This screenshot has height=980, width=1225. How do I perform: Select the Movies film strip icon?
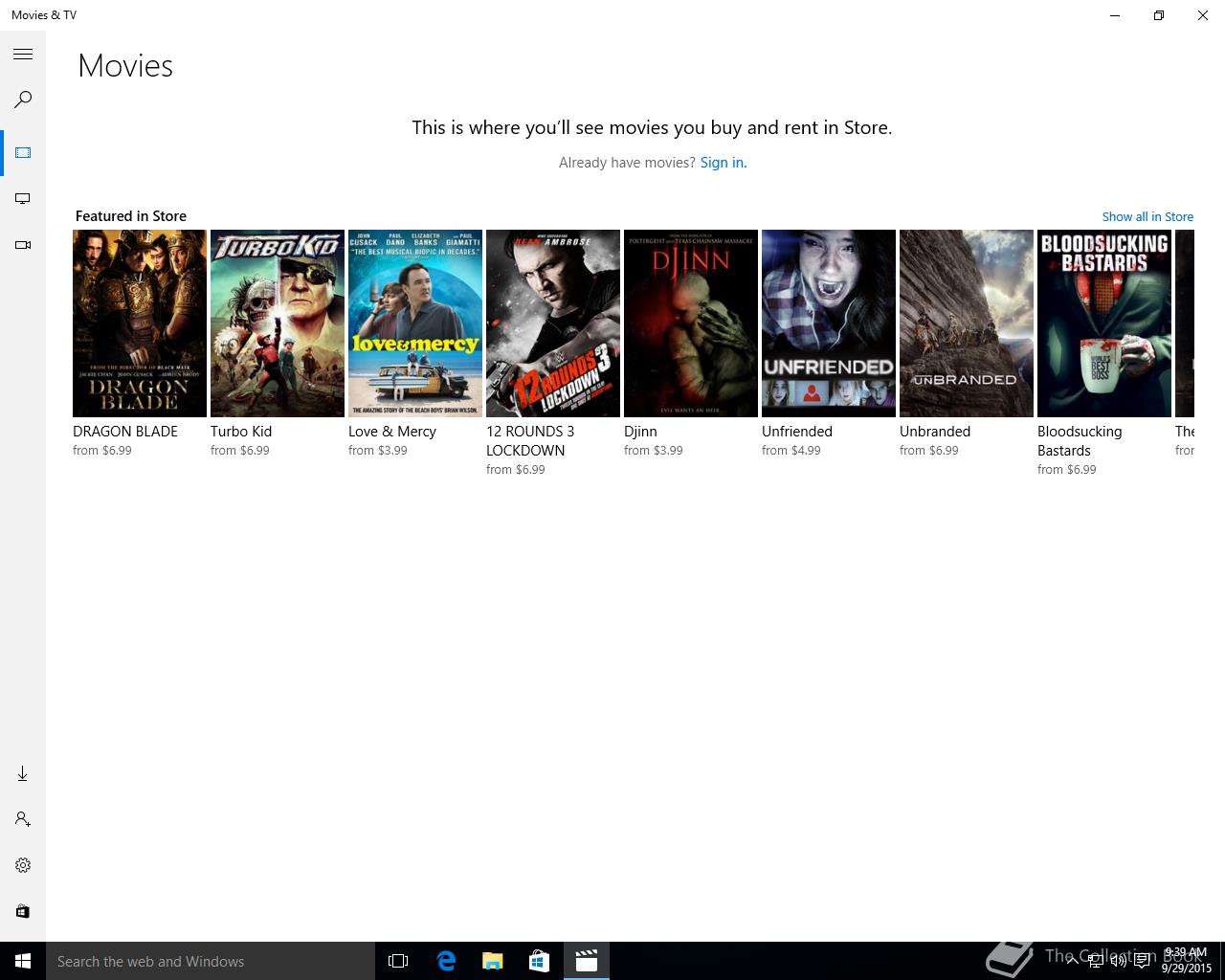tap(23, 153)
